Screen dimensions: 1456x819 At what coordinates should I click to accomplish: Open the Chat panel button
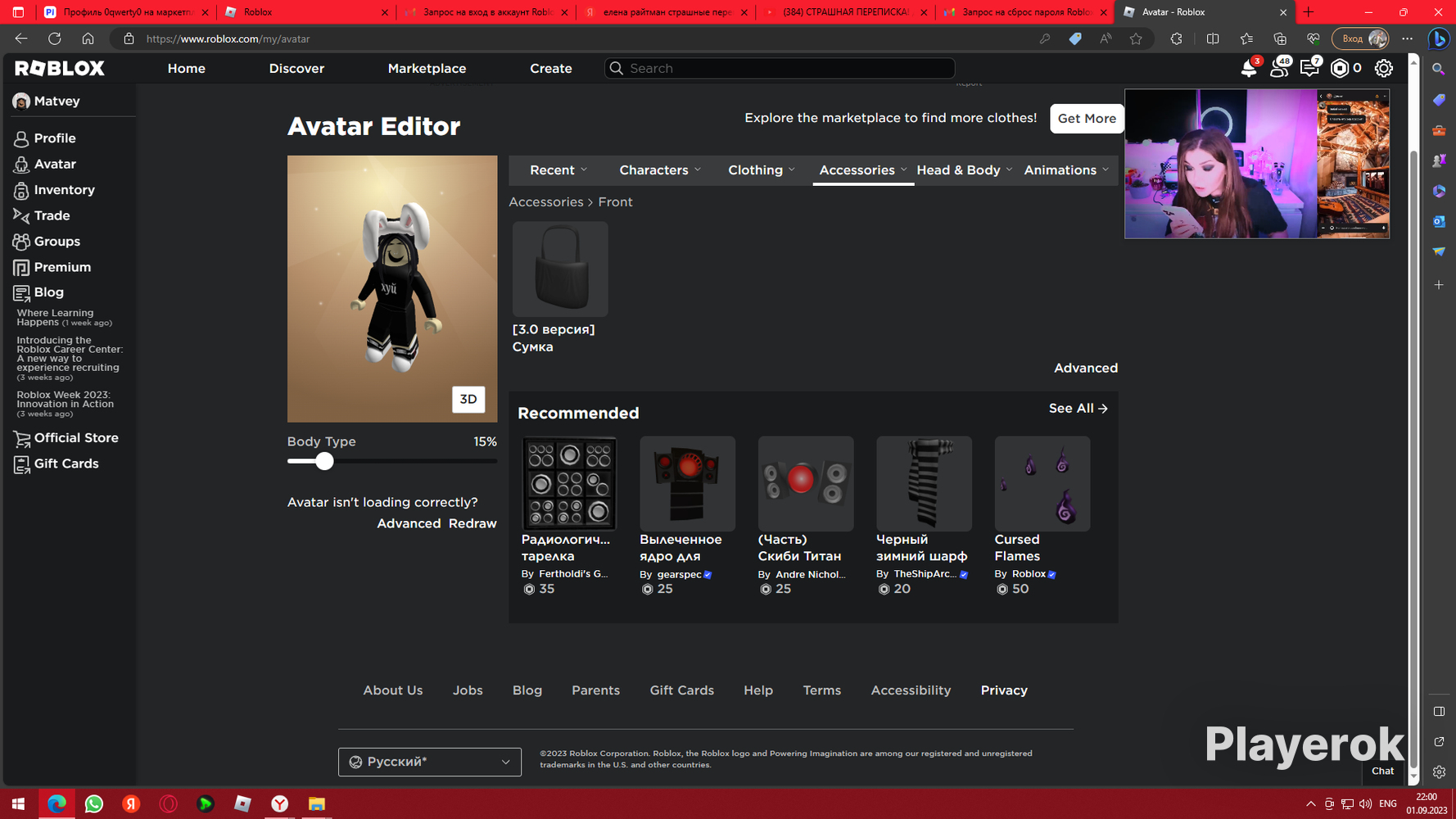(1382, 771)
